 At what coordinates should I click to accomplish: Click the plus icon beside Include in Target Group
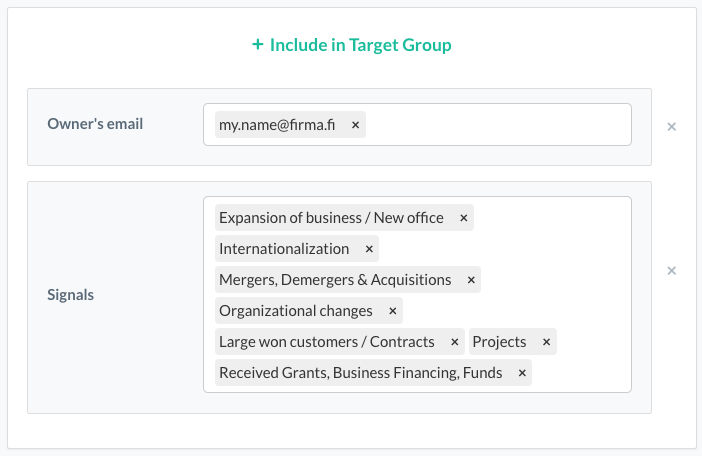tap(257, 45)
